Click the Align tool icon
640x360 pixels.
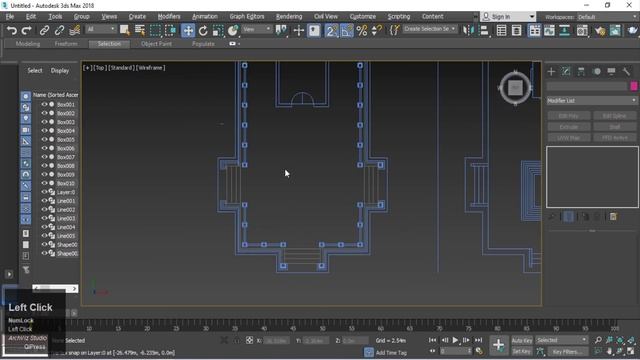[484, 30]
